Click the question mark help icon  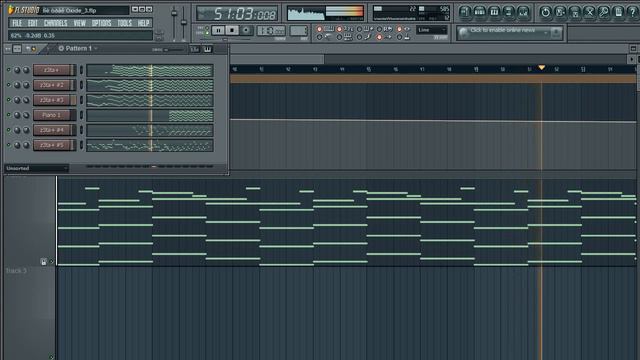click(633, 12)
